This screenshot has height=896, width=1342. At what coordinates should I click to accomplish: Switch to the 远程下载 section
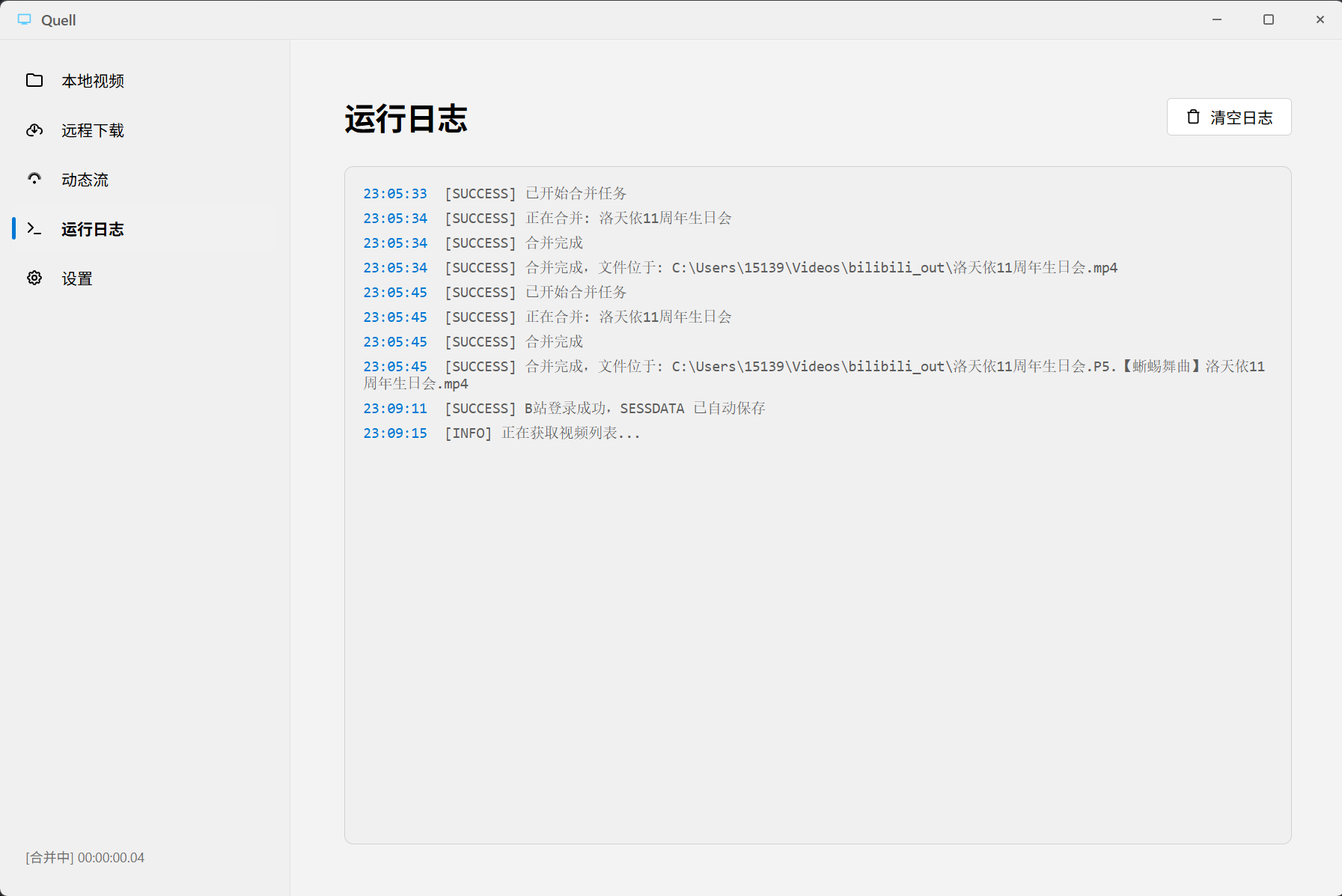[x=93, y=130]
